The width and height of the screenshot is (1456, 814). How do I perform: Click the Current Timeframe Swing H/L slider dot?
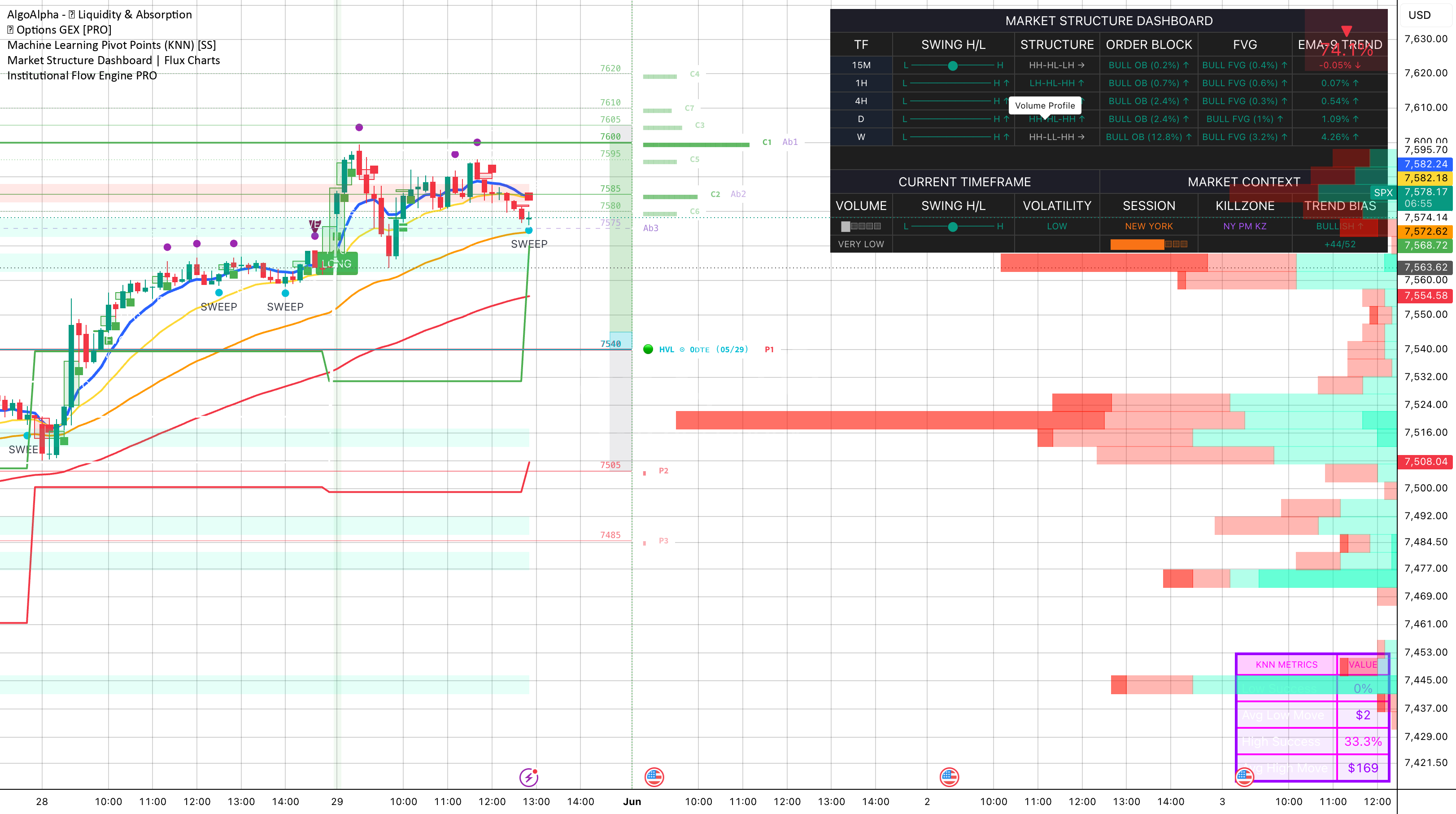tap(953, 227)
